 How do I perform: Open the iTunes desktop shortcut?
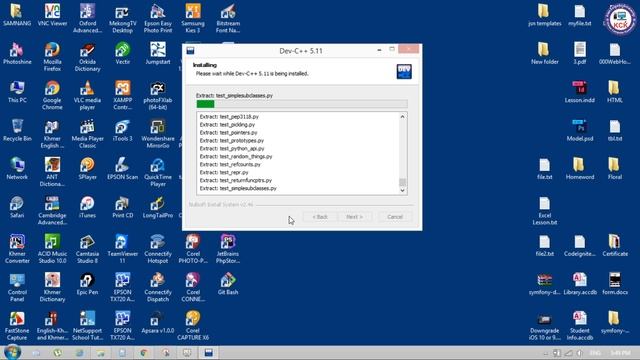[87, 207]
